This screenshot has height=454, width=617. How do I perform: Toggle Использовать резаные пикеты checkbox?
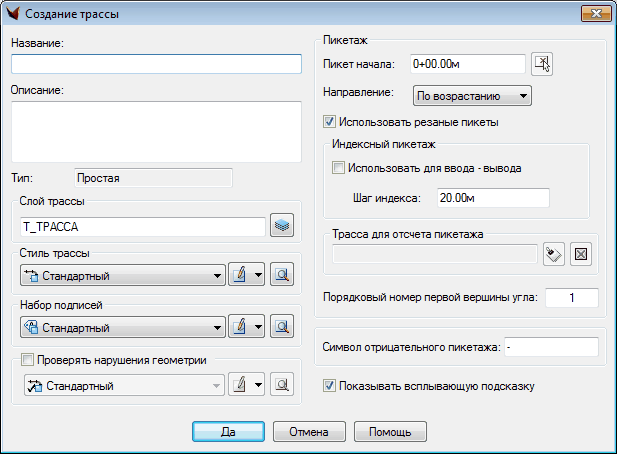[330, 122]
